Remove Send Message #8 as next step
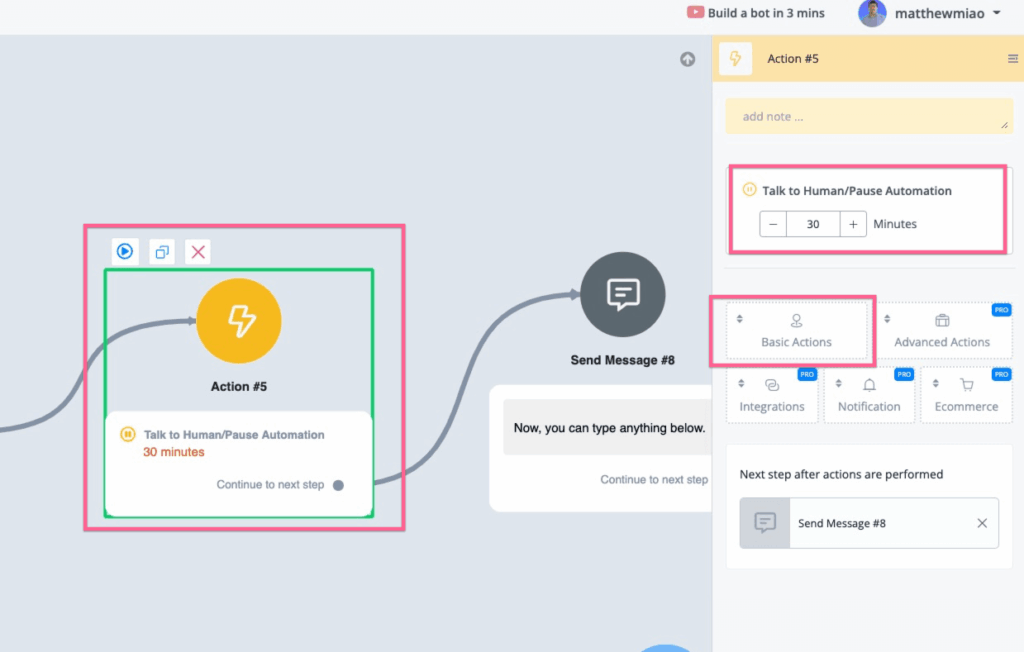The image size is (1024, 652). point(981,523)
